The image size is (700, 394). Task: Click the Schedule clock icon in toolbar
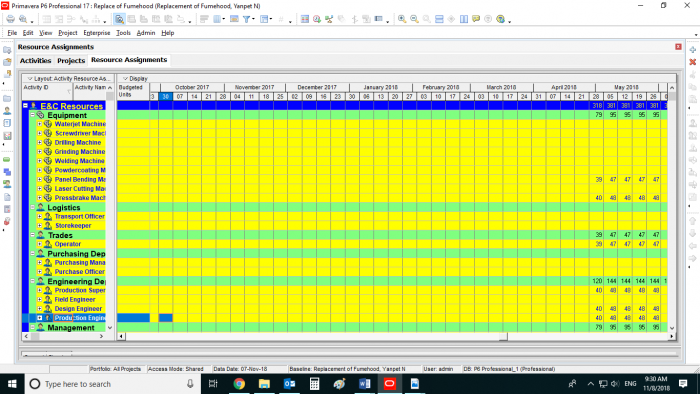(x=317, y=19)
